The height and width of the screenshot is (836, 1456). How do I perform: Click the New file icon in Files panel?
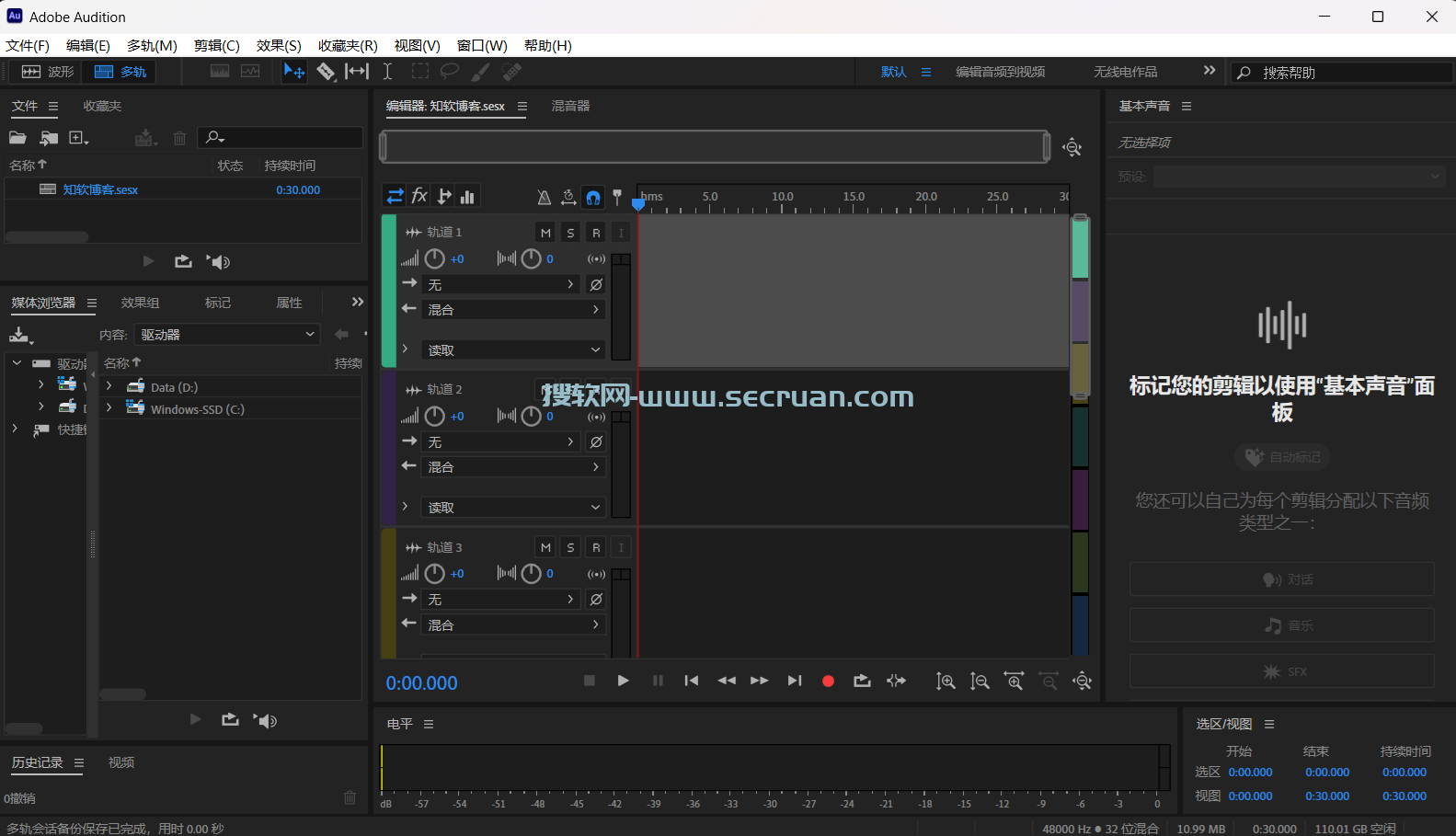[79, 138]
